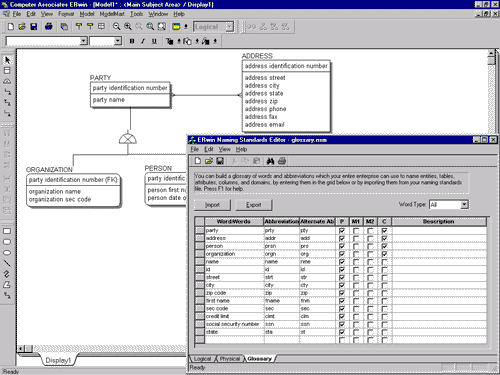Click the Import button
This screenshot has width=500, height=375.
[212, 205]
